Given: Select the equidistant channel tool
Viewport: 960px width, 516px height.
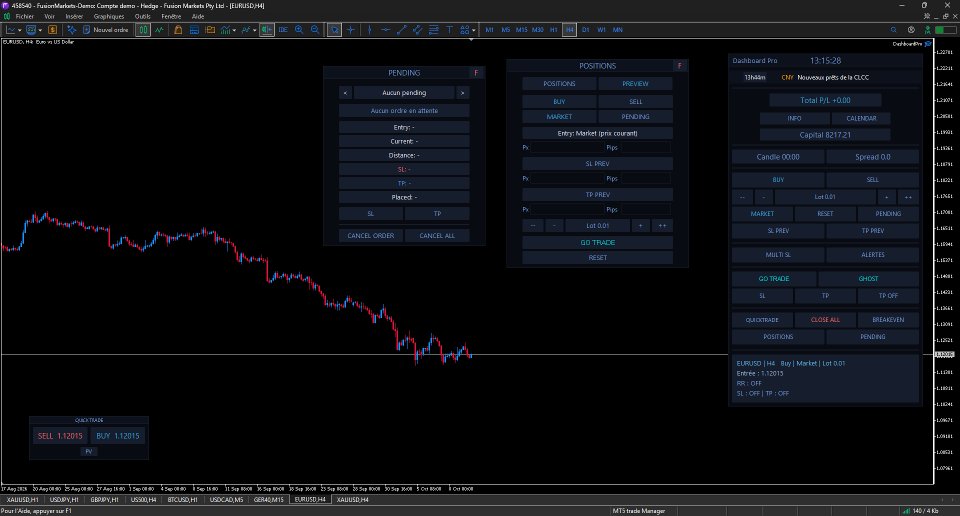Looking at the screenshot, I should pos(418,29).
